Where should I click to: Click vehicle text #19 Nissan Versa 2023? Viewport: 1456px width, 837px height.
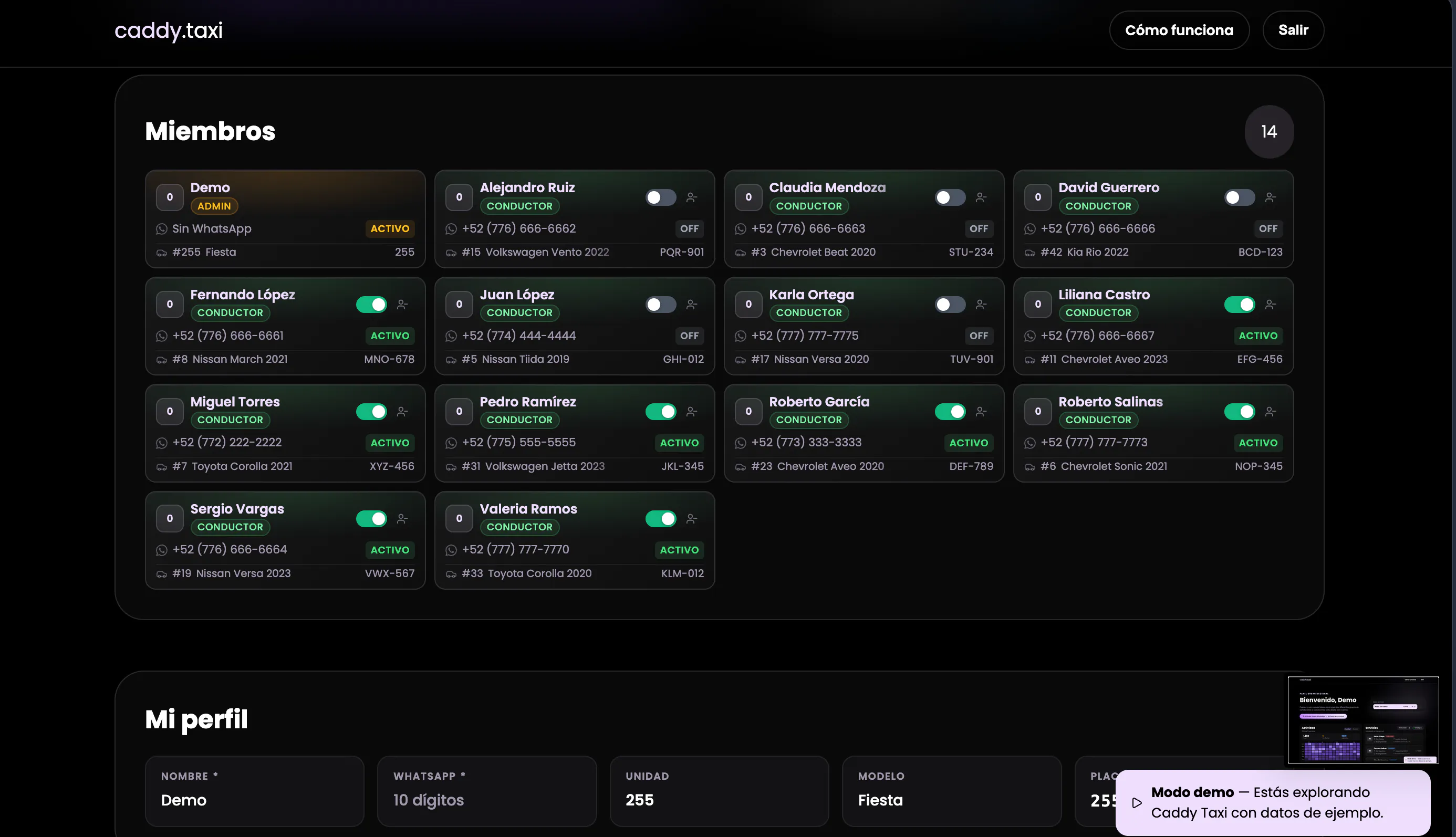232,574
